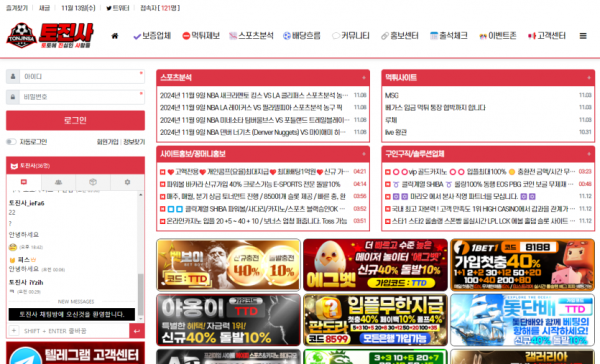Click the red 로그인 button
Image resolution: width=600 pixels, height=364 pixels.
pos(75,121)
